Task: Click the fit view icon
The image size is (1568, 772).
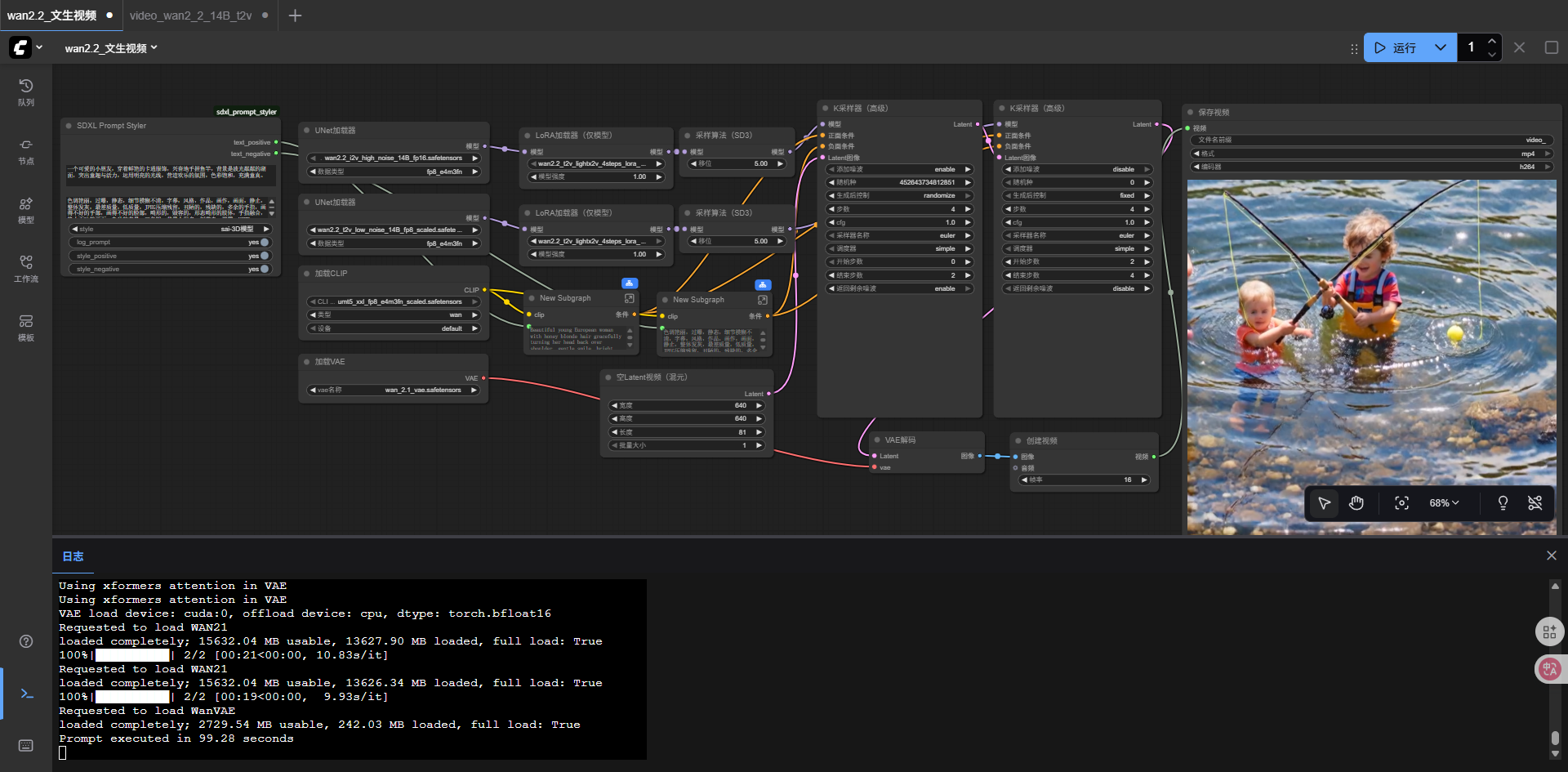Action: tap(1401, 503)
